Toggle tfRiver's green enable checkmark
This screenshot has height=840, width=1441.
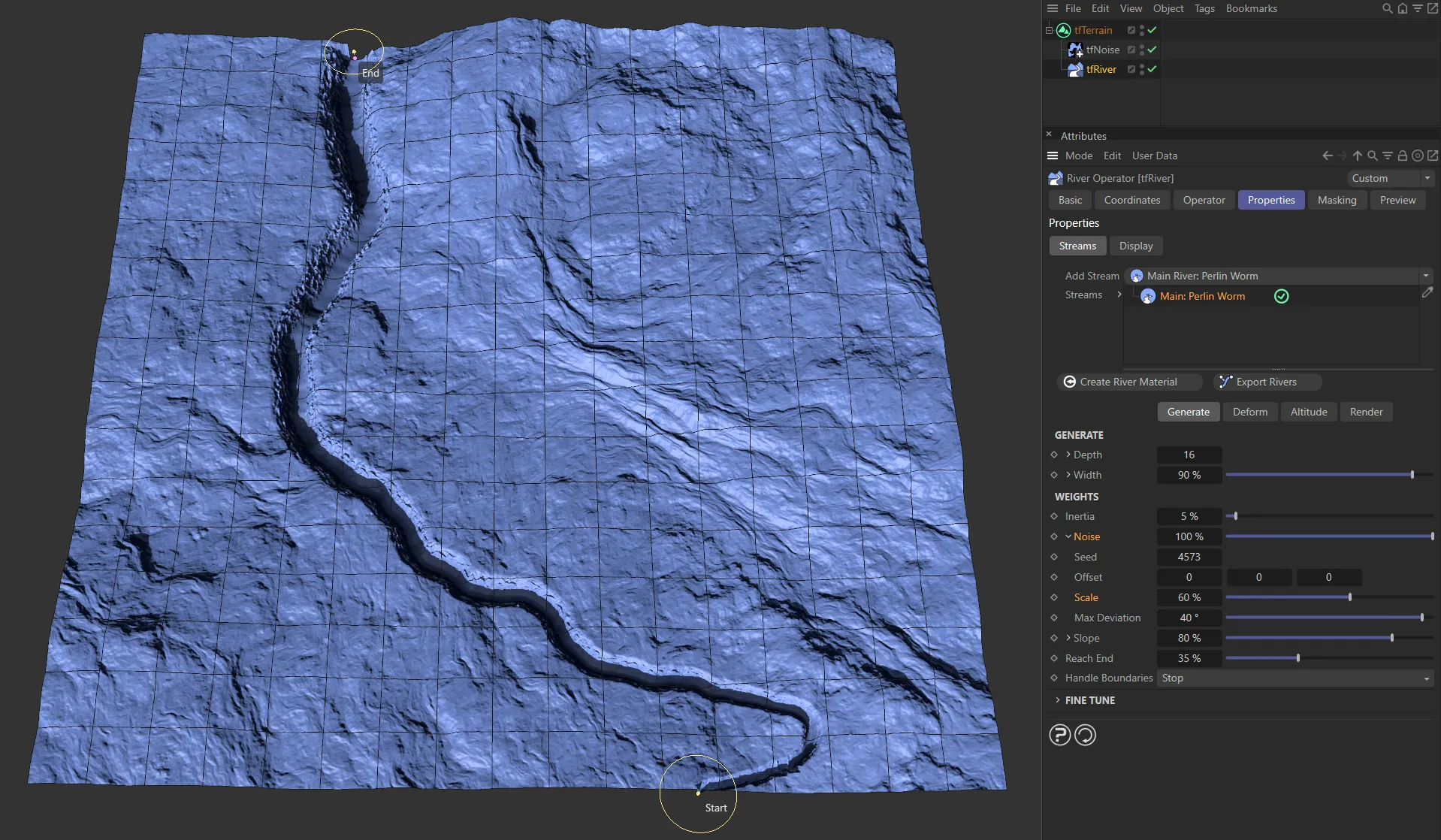[x=1152, y=68]
